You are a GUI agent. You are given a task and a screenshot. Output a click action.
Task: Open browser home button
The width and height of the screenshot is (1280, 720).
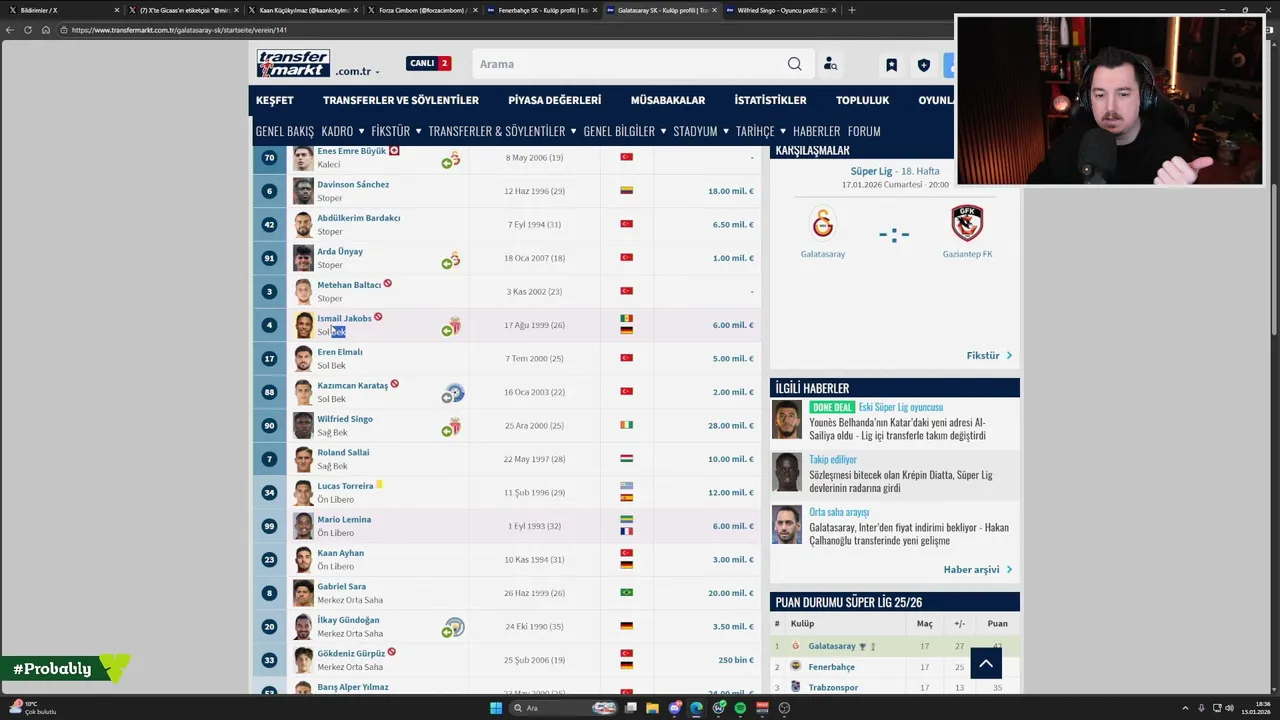click(46, 30)
